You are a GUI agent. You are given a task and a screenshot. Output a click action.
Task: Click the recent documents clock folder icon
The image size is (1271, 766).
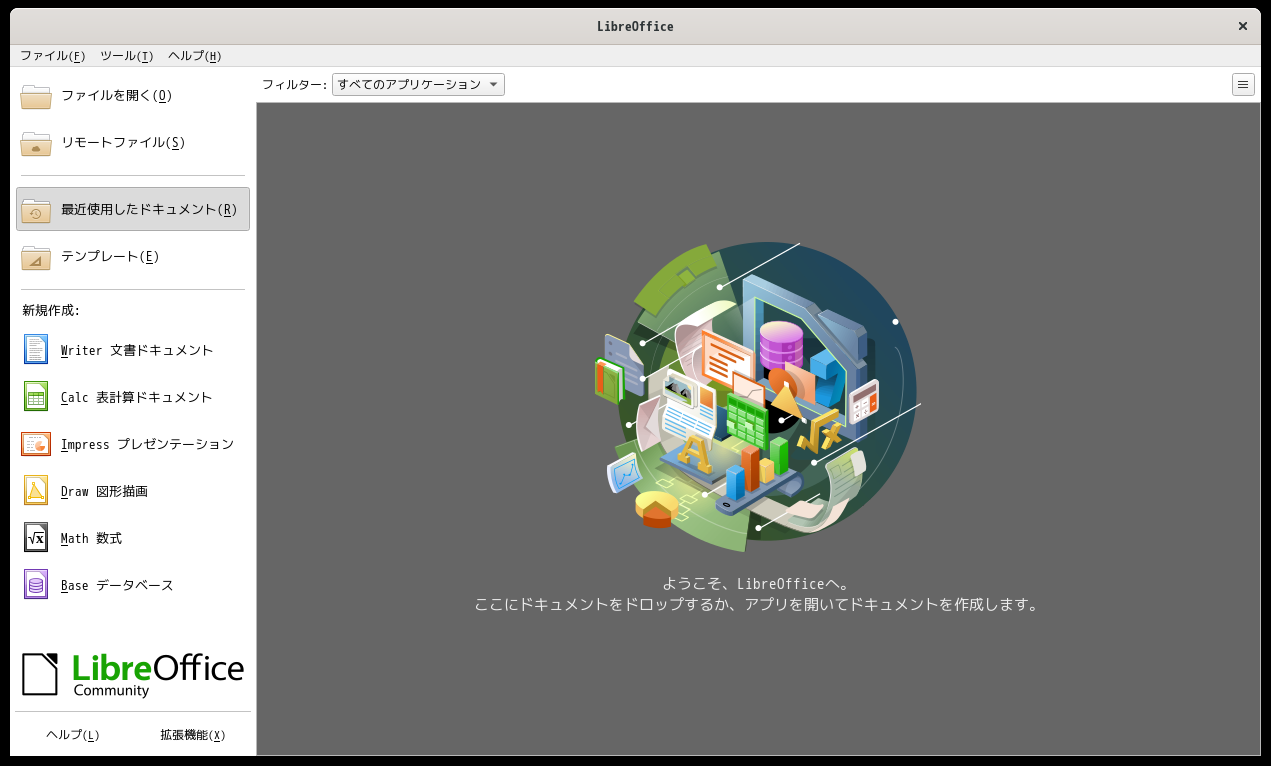click(36, 210)
